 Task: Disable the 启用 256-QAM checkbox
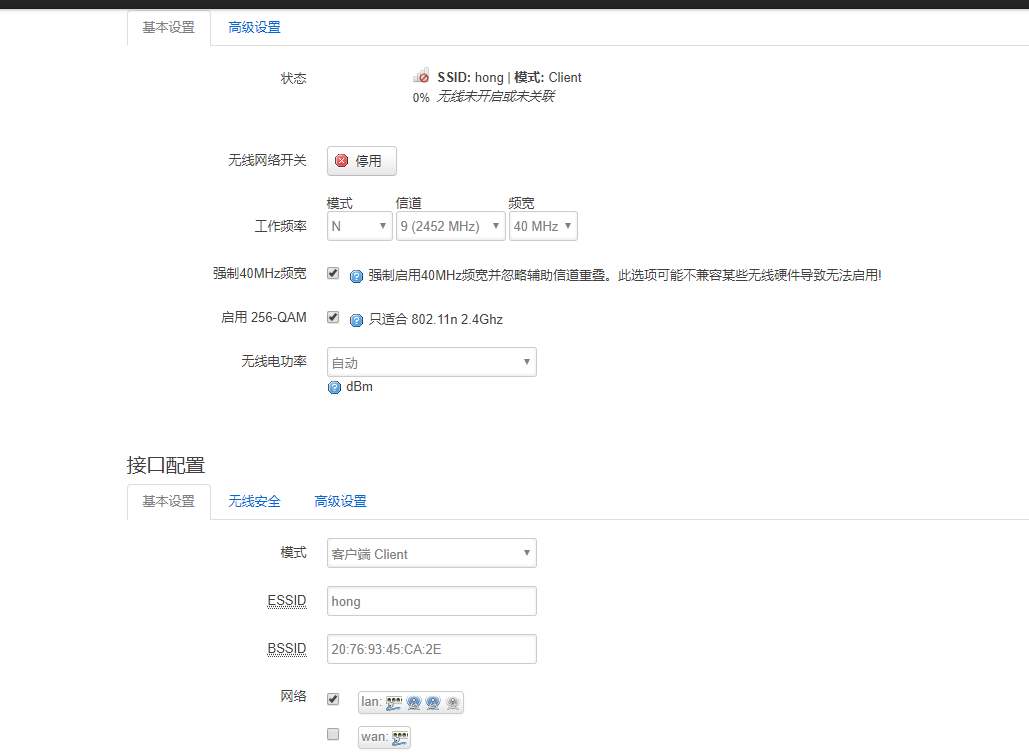point(333,317)
